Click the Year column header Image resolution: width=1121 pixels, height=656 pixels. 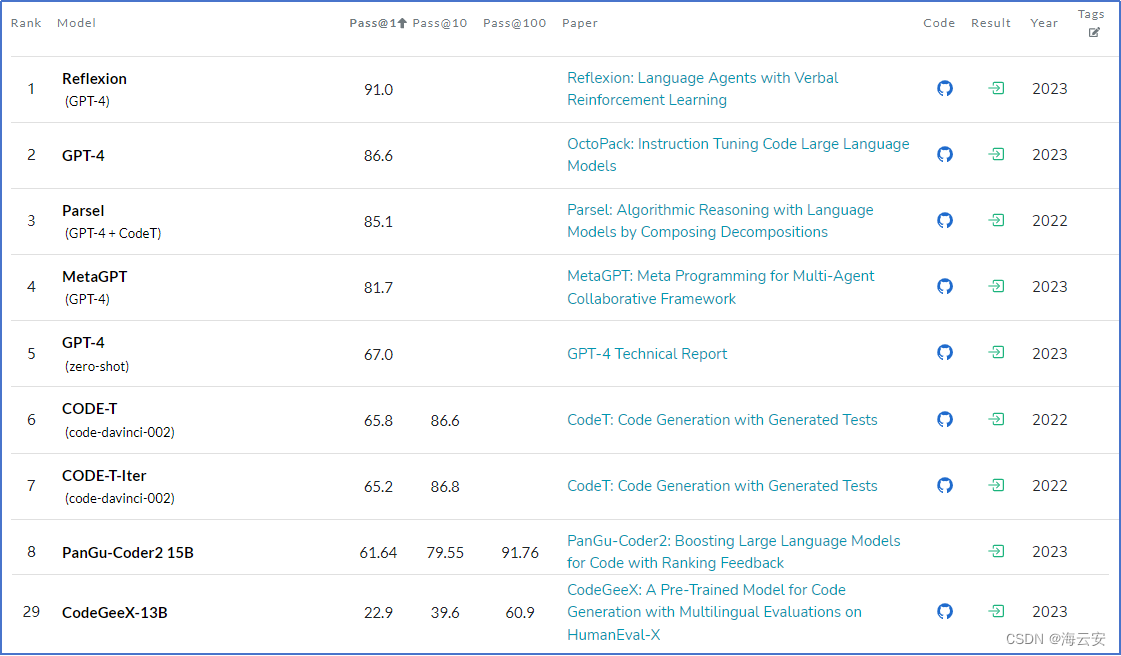pyautogui.click(x=1044, y=23)
